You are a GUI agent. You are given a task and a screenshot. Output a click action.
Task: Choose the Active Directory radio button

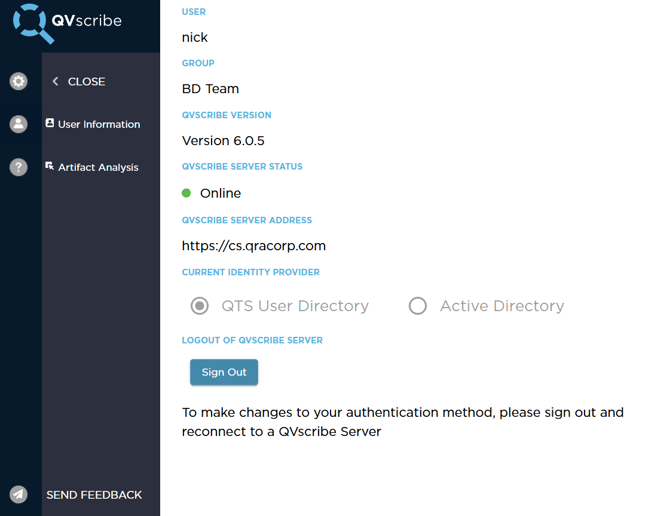click(418, 306)
